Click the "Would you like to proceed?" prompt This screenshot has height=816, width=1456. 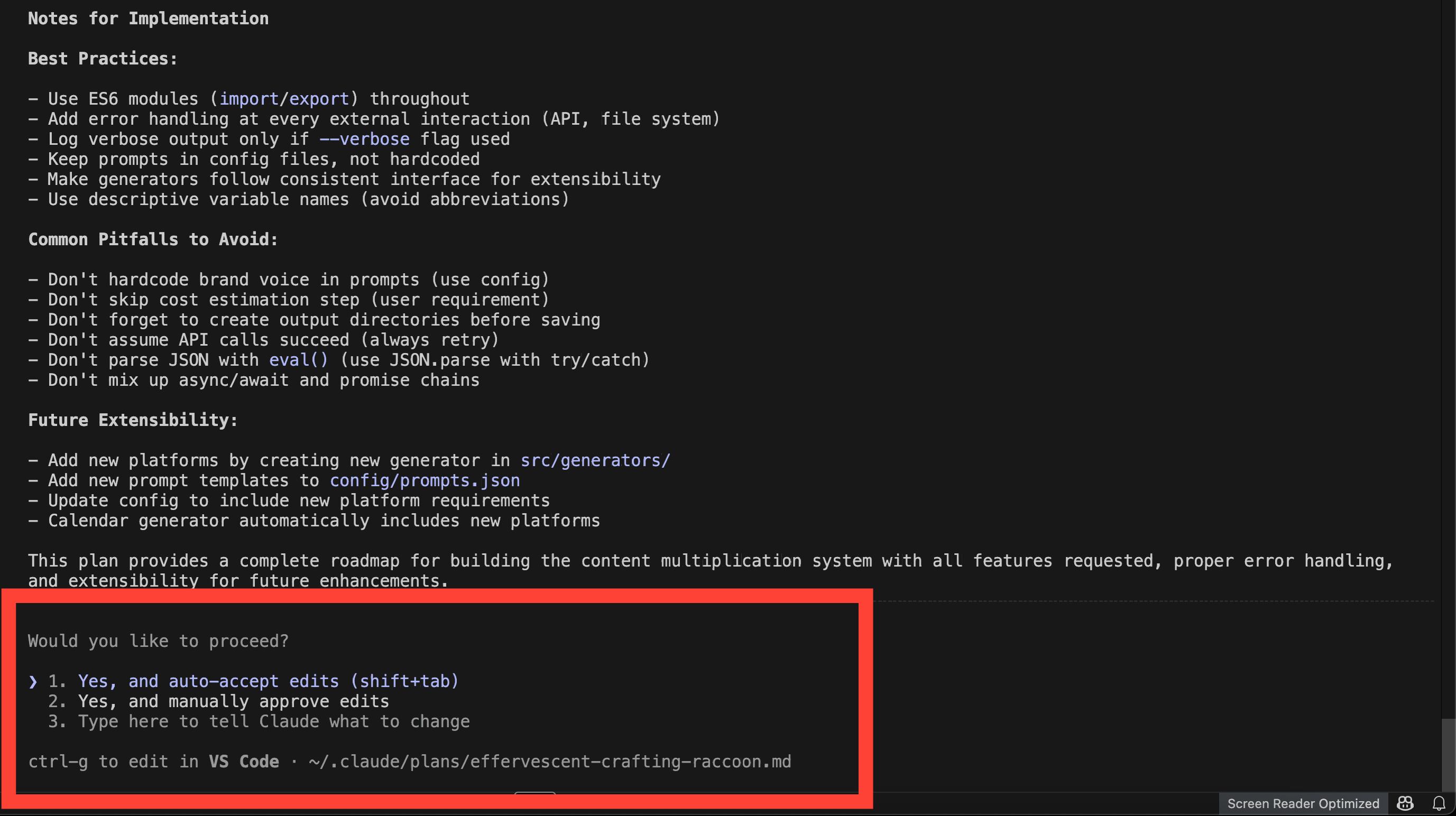pos(158,641)
